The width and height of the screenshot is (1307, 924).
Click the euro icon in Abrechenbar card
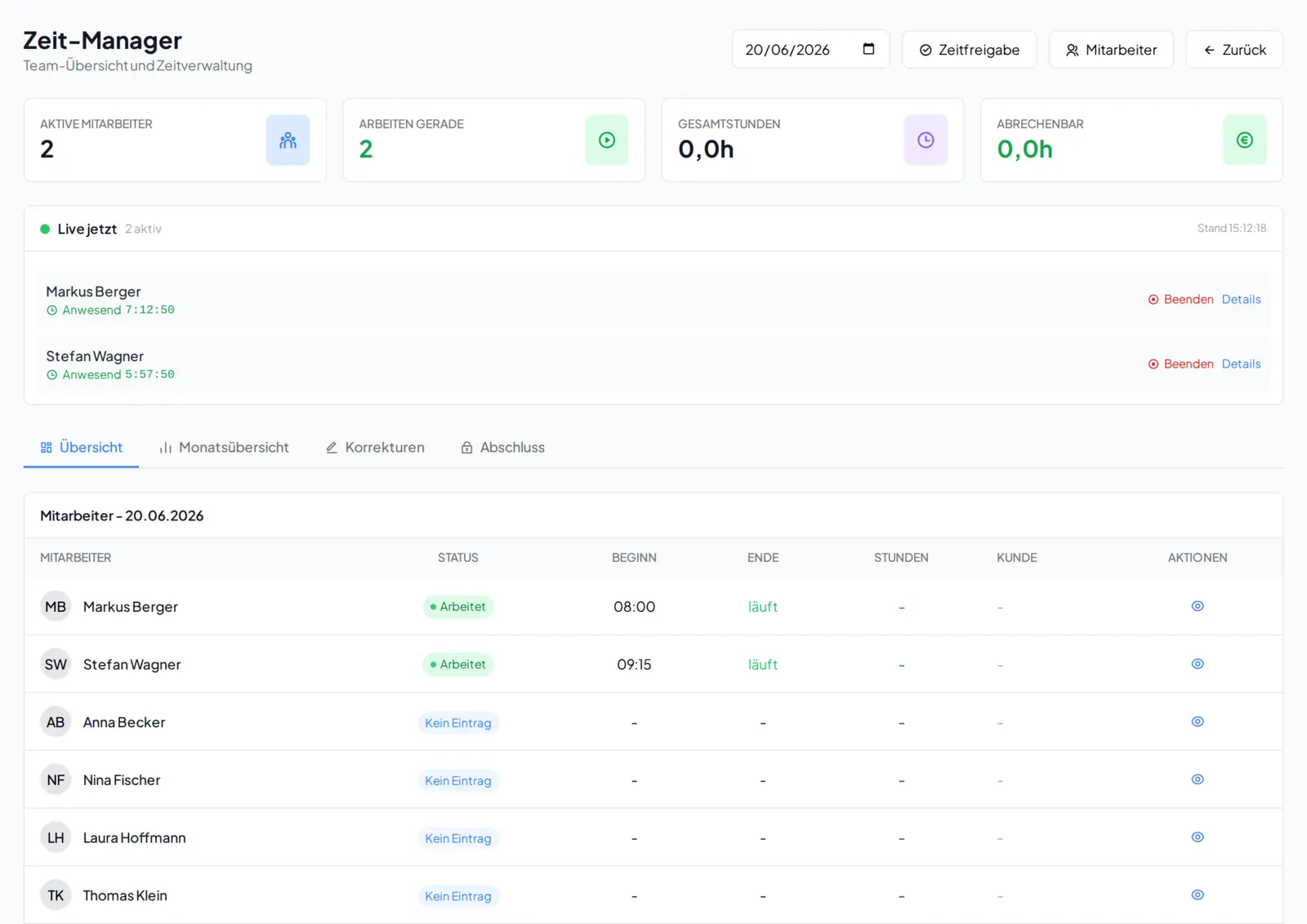(x=1245, y=141)
